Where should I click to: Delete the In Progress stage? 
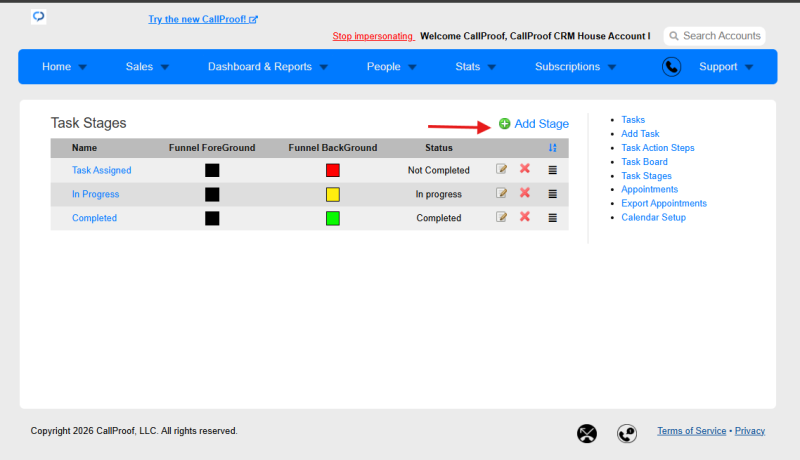(x=524, y=193)
